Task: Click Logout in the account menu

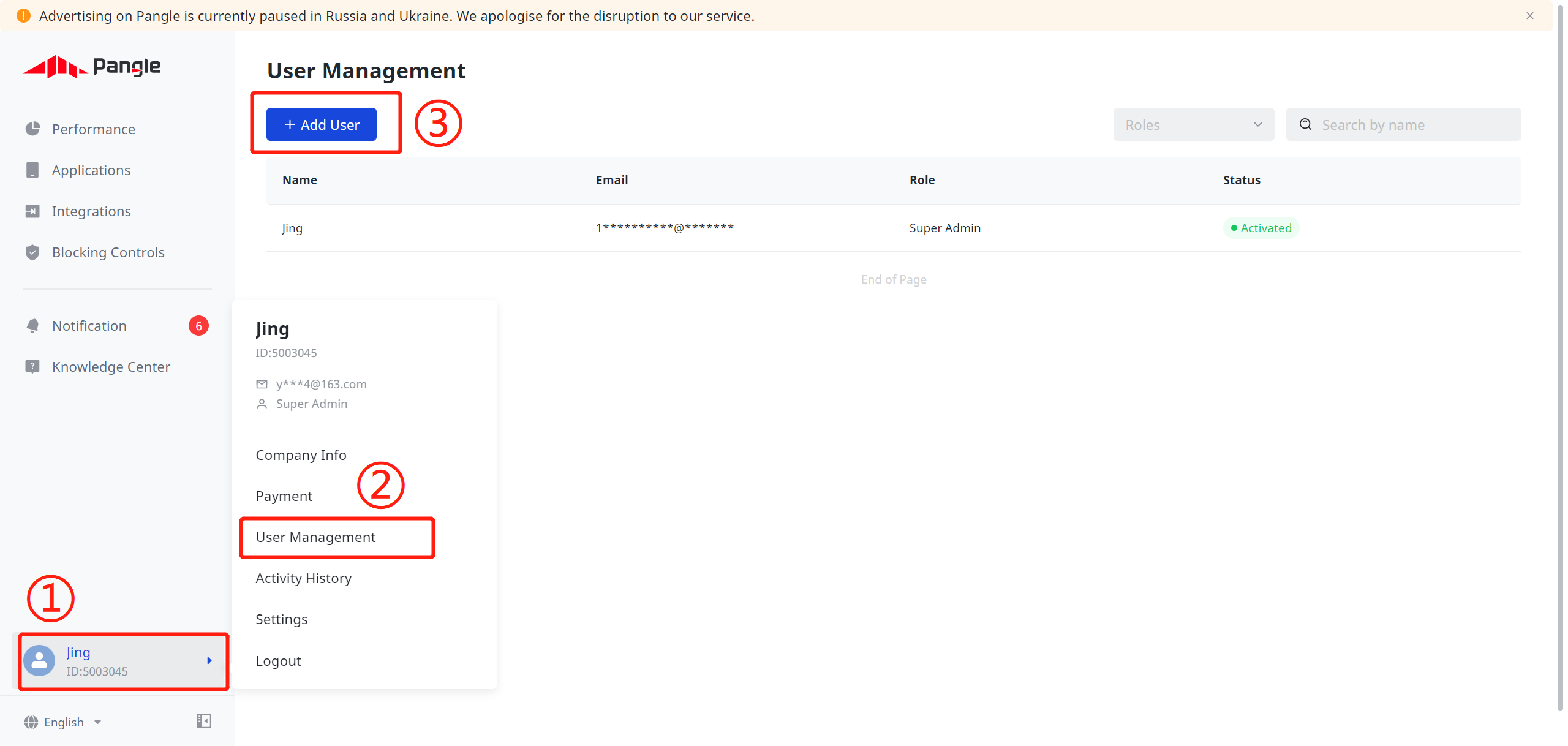Action: [x=279, y=661]
